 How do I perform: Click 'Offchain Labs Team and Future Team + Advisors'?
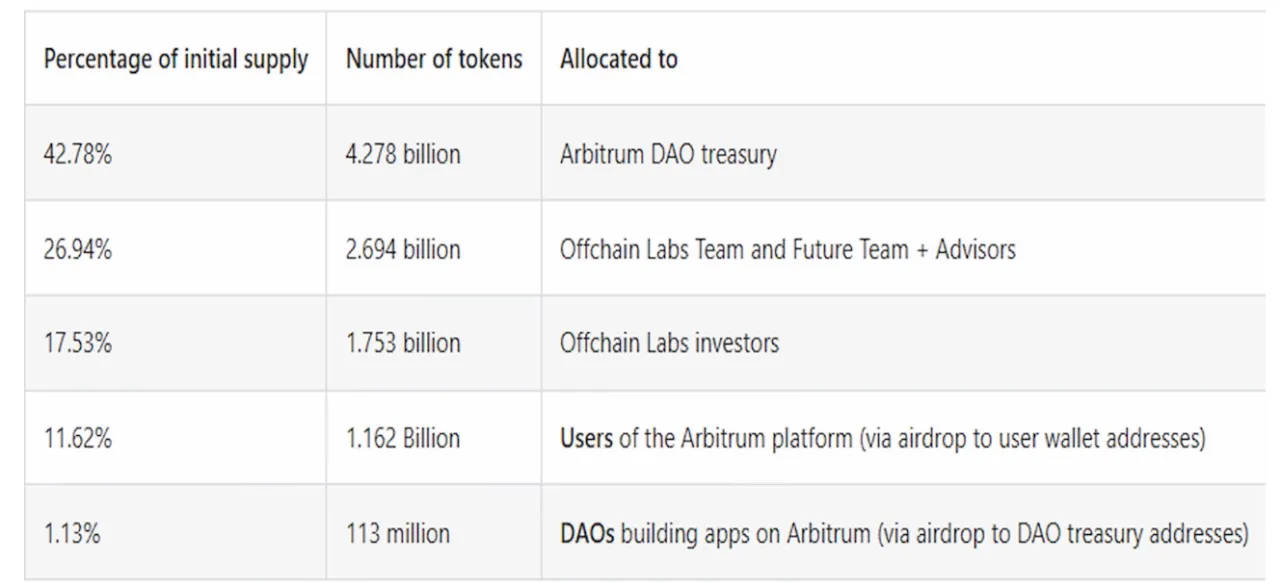788,249
